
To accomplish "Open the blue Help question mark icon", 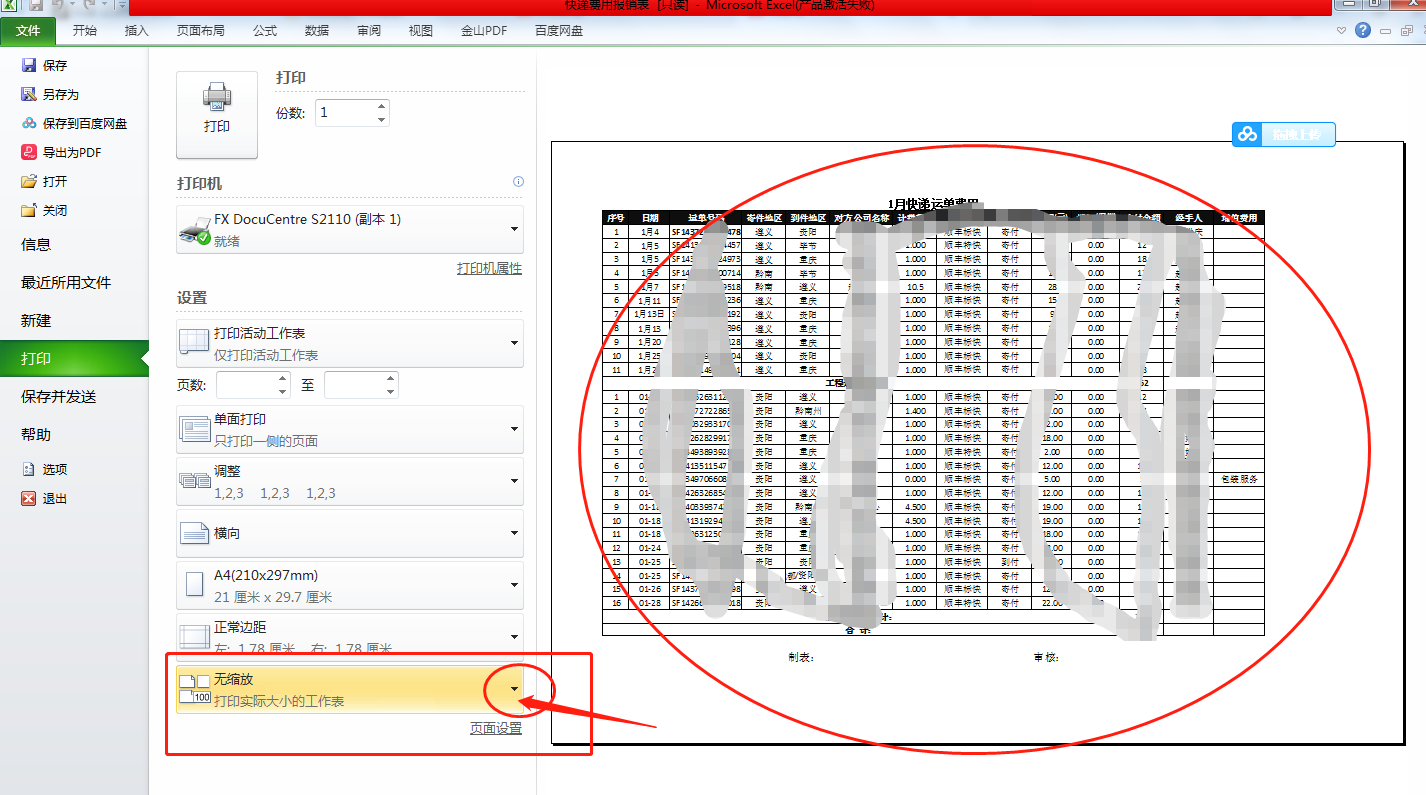I will coord(1363,31).
